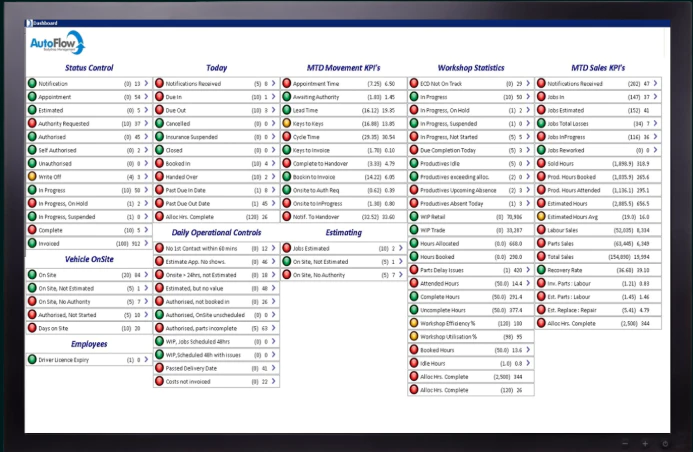Screen dimensions: 693x452
Task: Click the green indicator beside Recovery Rate
Action: click(x=541, y=270)
